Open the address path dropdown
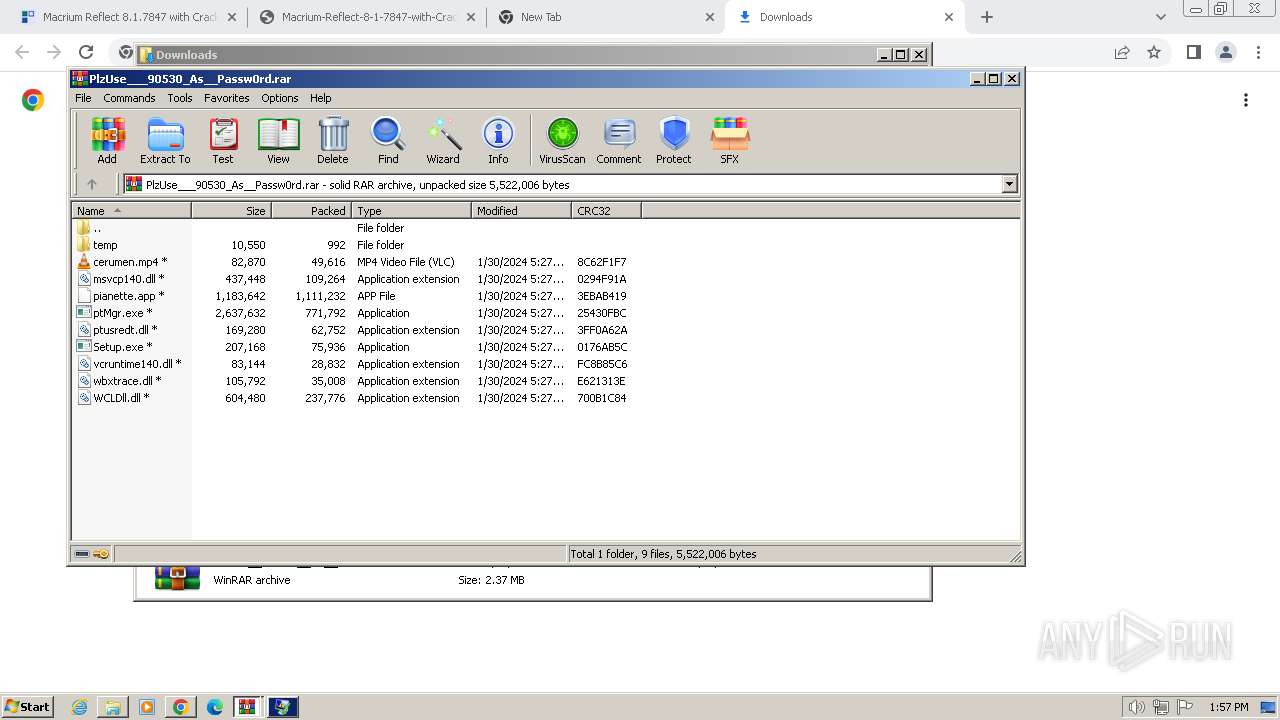The width and height of the screenshot is (1280, 720). (x=1009, y=184)
